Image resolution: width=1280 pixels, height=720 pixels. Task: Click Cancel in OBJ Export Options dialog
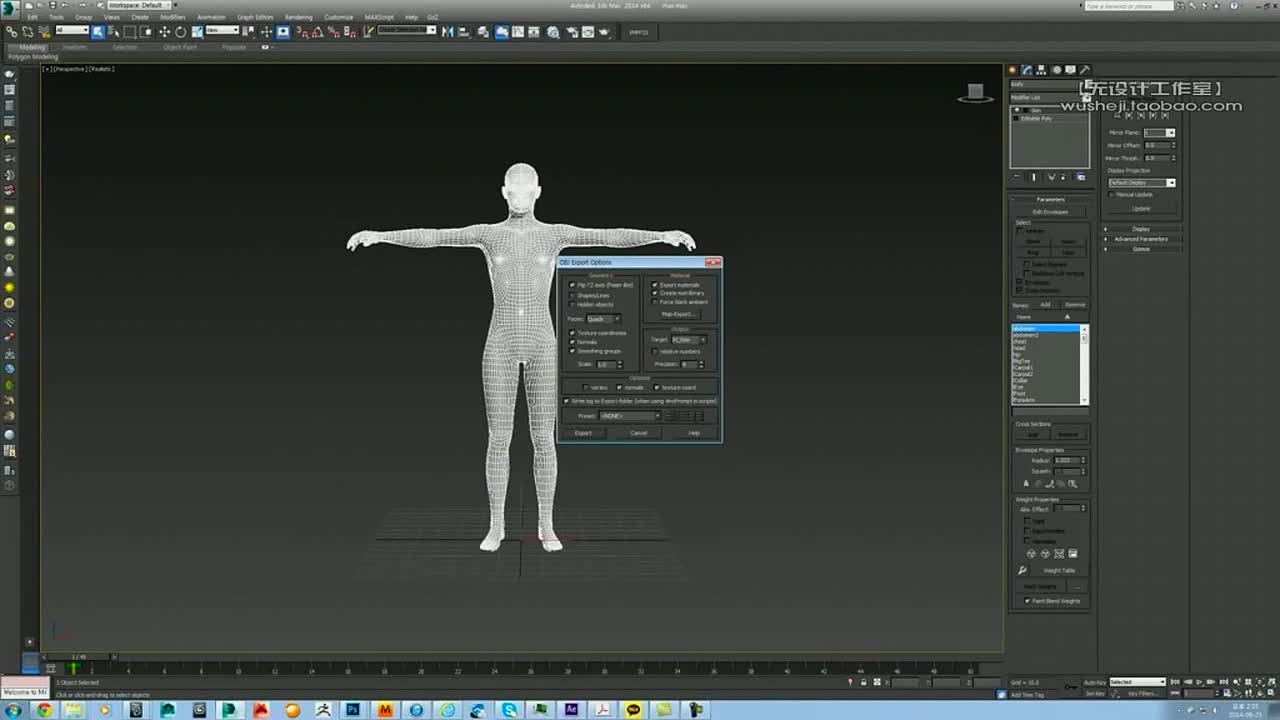[639, 433]
